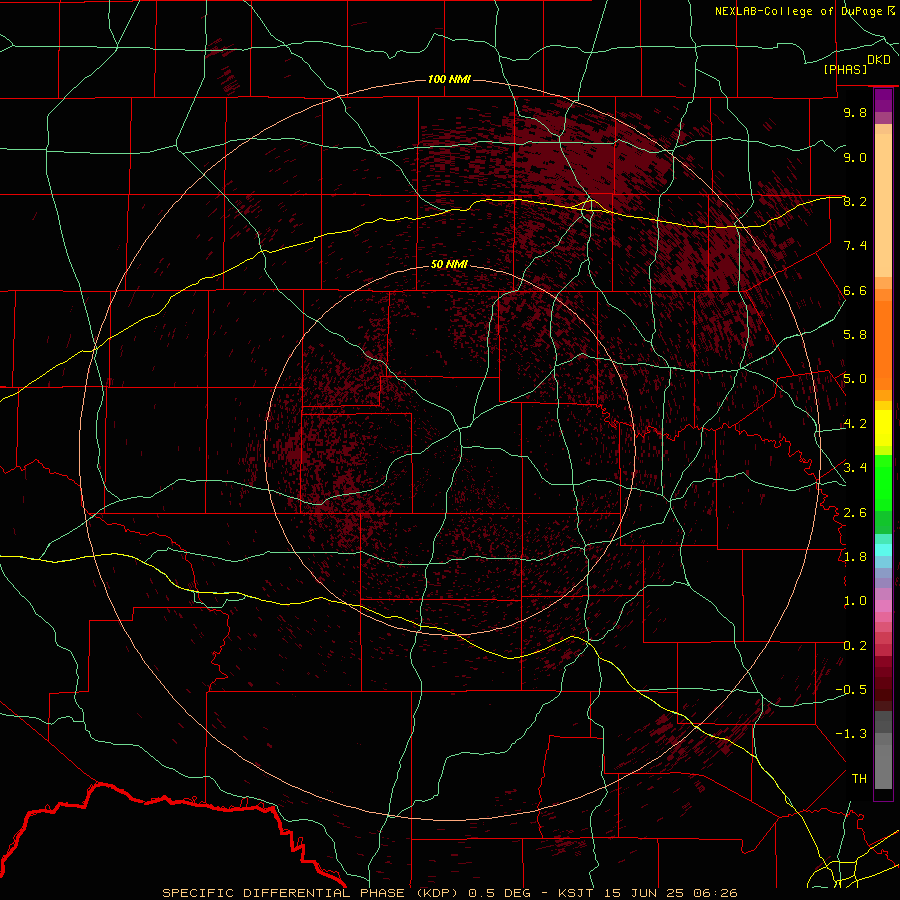This screenshot has height=900, width=900.
Task: Click the 9.8 scale value
Action: [855, 113]
